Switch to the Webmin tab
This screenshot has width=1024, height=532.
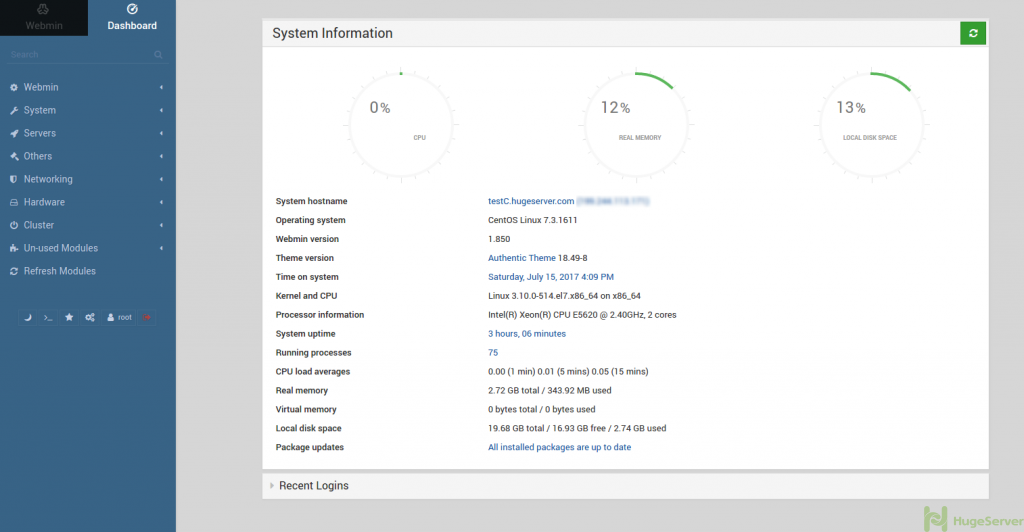coord(44,18)
